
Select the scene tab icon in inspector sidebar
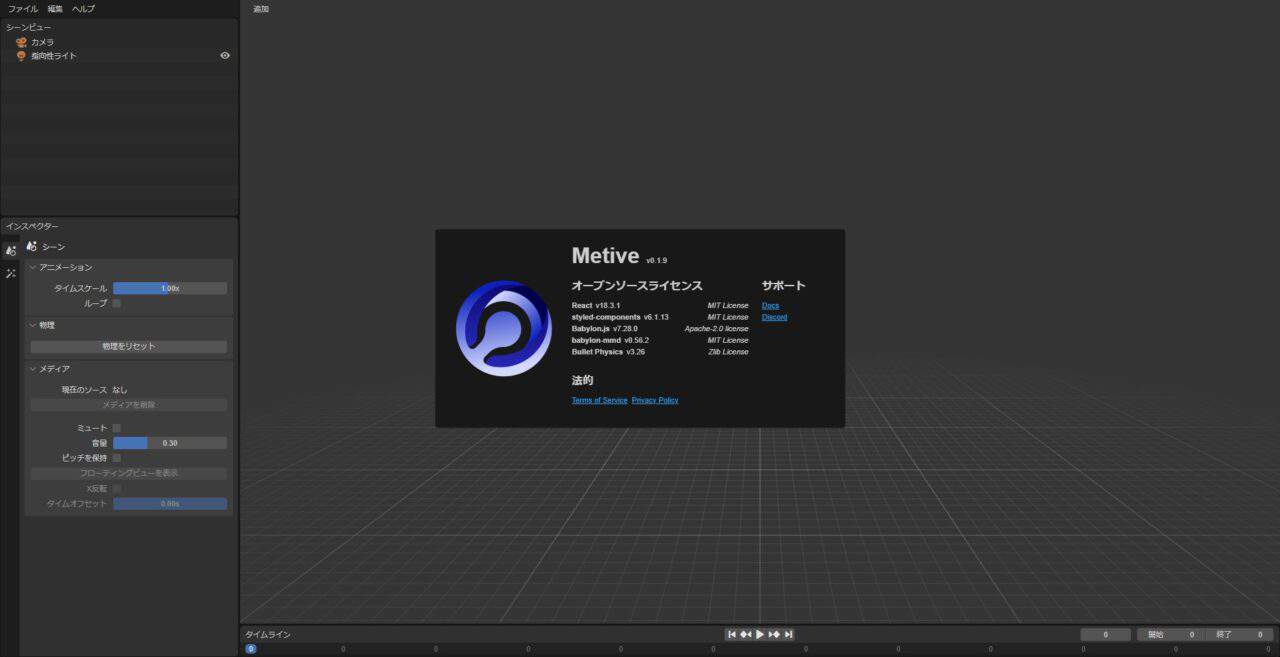click(10, 250)
